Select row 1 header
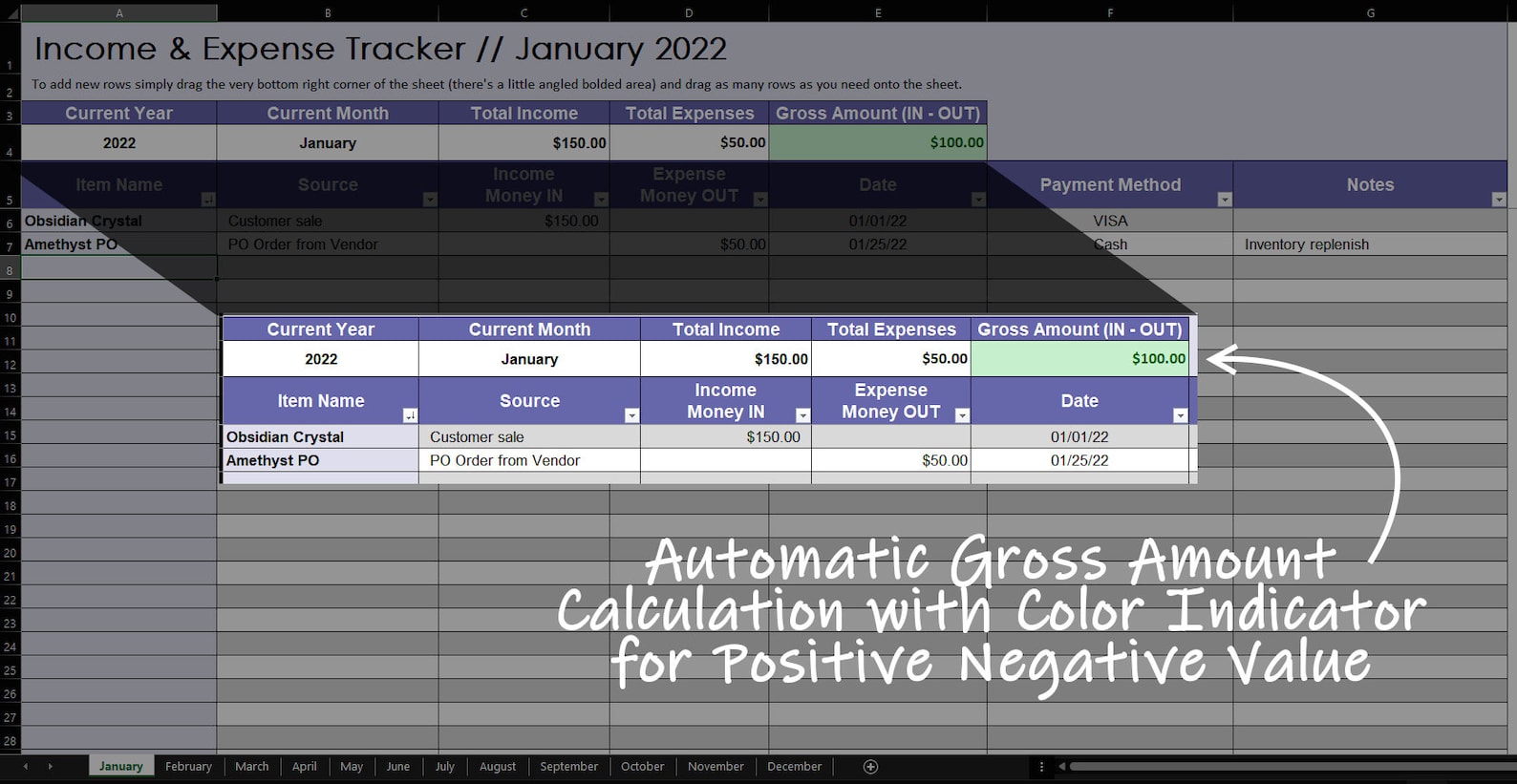This screenshot has height=784, width=1517. tap(10, 48)
